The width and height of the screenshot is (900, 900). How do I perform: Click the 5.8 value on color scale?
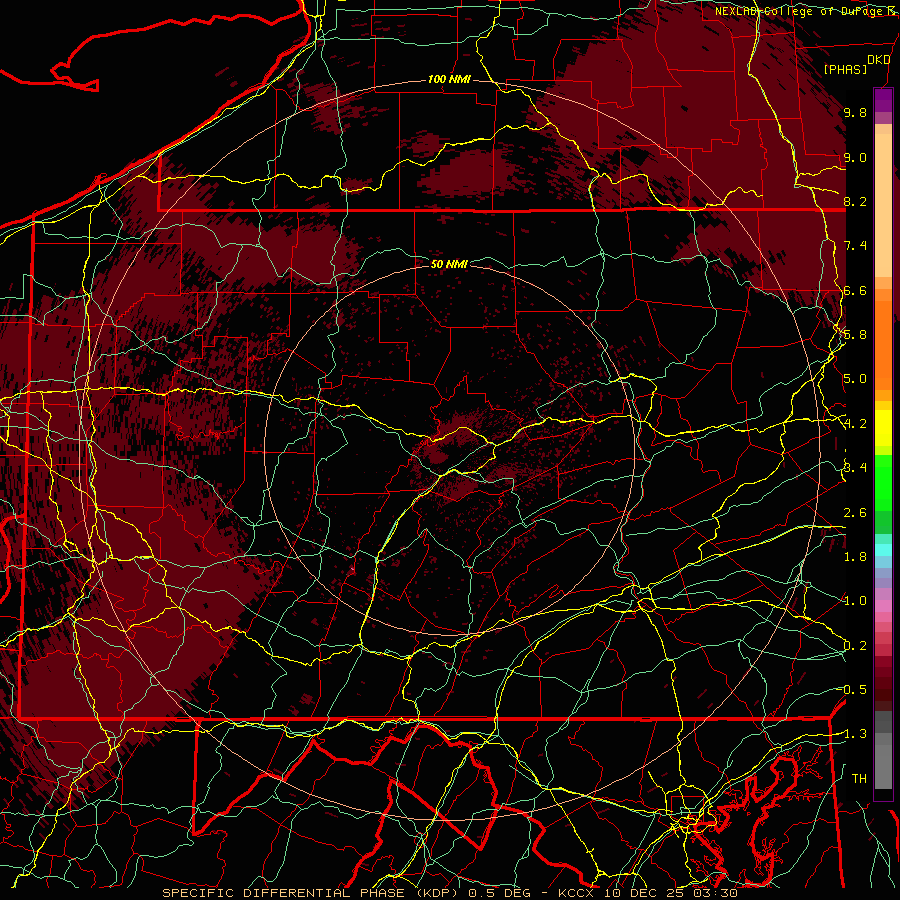click(855, 335)
